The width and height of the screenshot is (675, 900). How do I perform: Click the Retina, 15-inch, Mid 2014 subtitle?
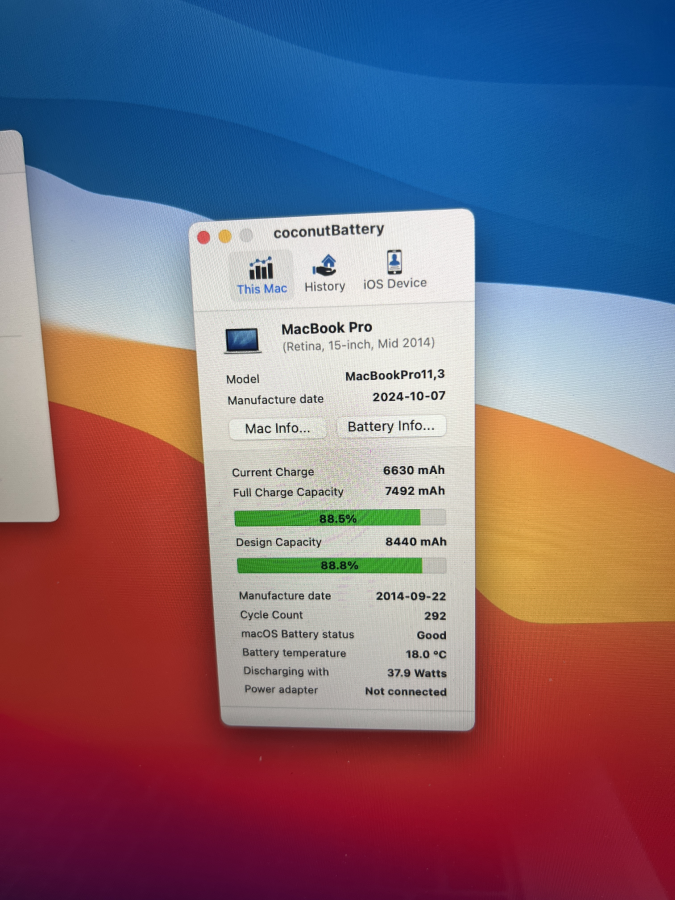pos(358,344)
